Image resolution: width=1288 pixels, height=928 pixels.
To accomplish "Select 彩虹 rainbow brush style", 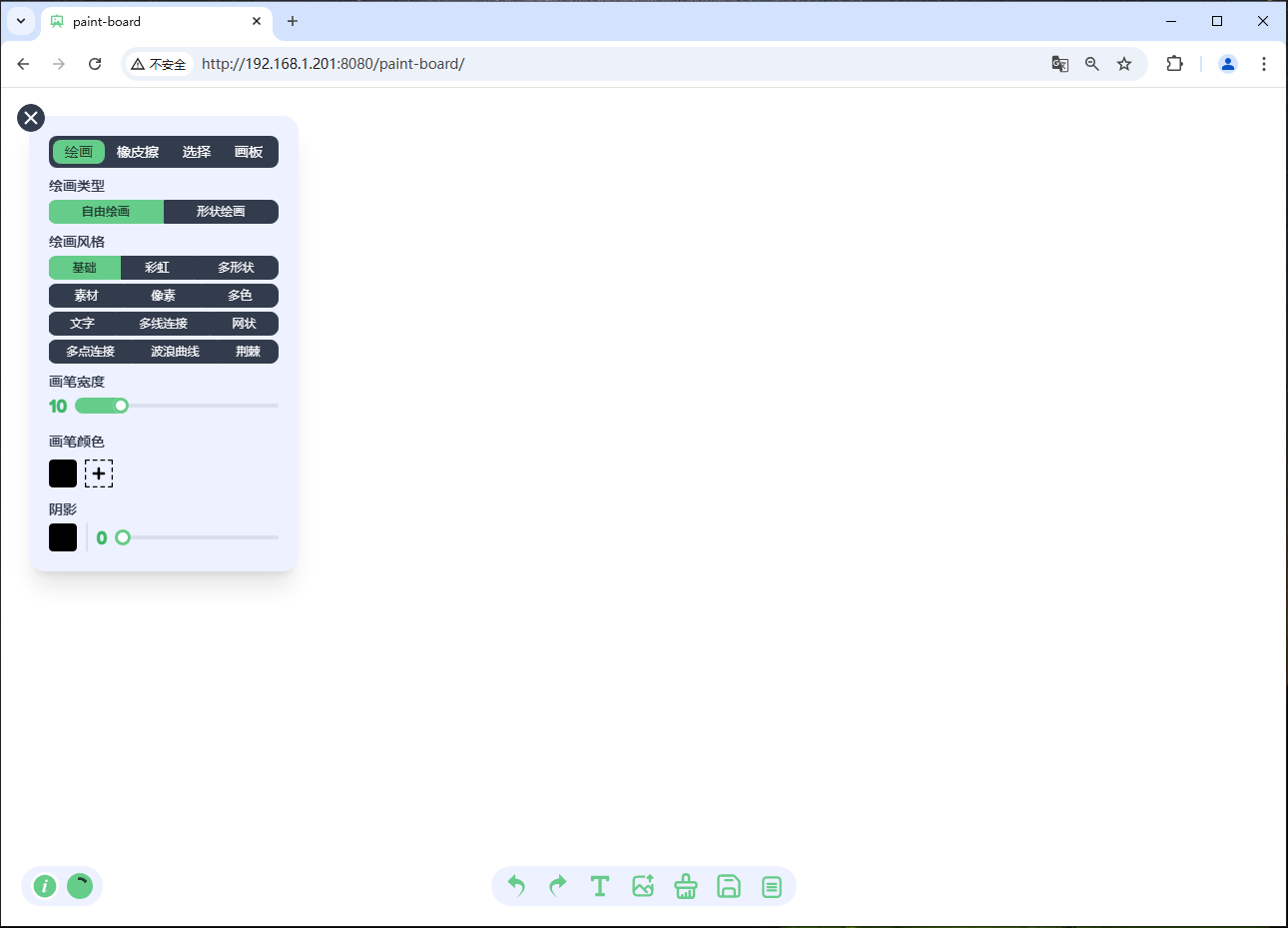I will pyautogui.click(x=157, y=268).
